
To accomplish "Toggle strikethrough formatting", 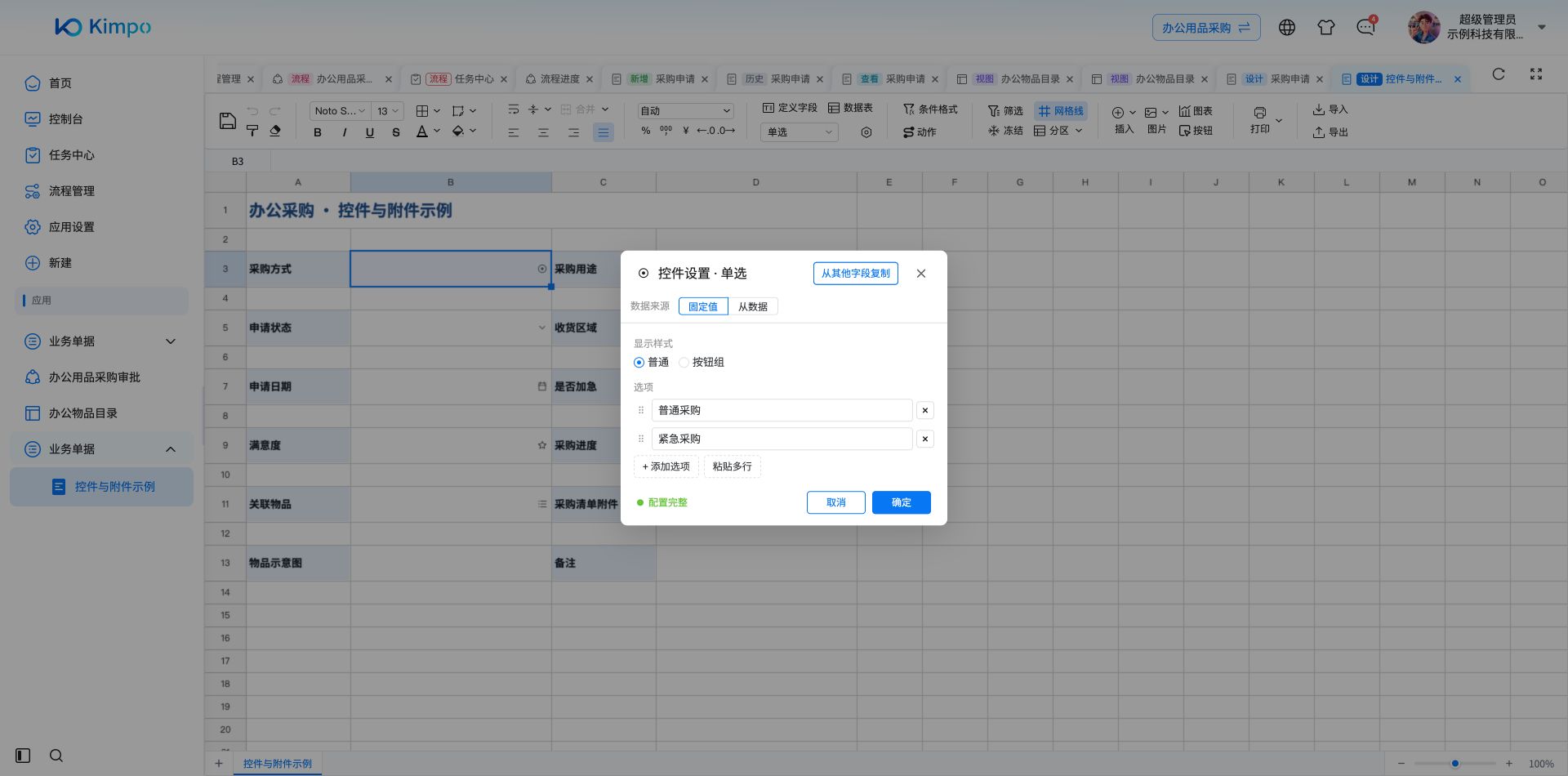I will (396, 132).
